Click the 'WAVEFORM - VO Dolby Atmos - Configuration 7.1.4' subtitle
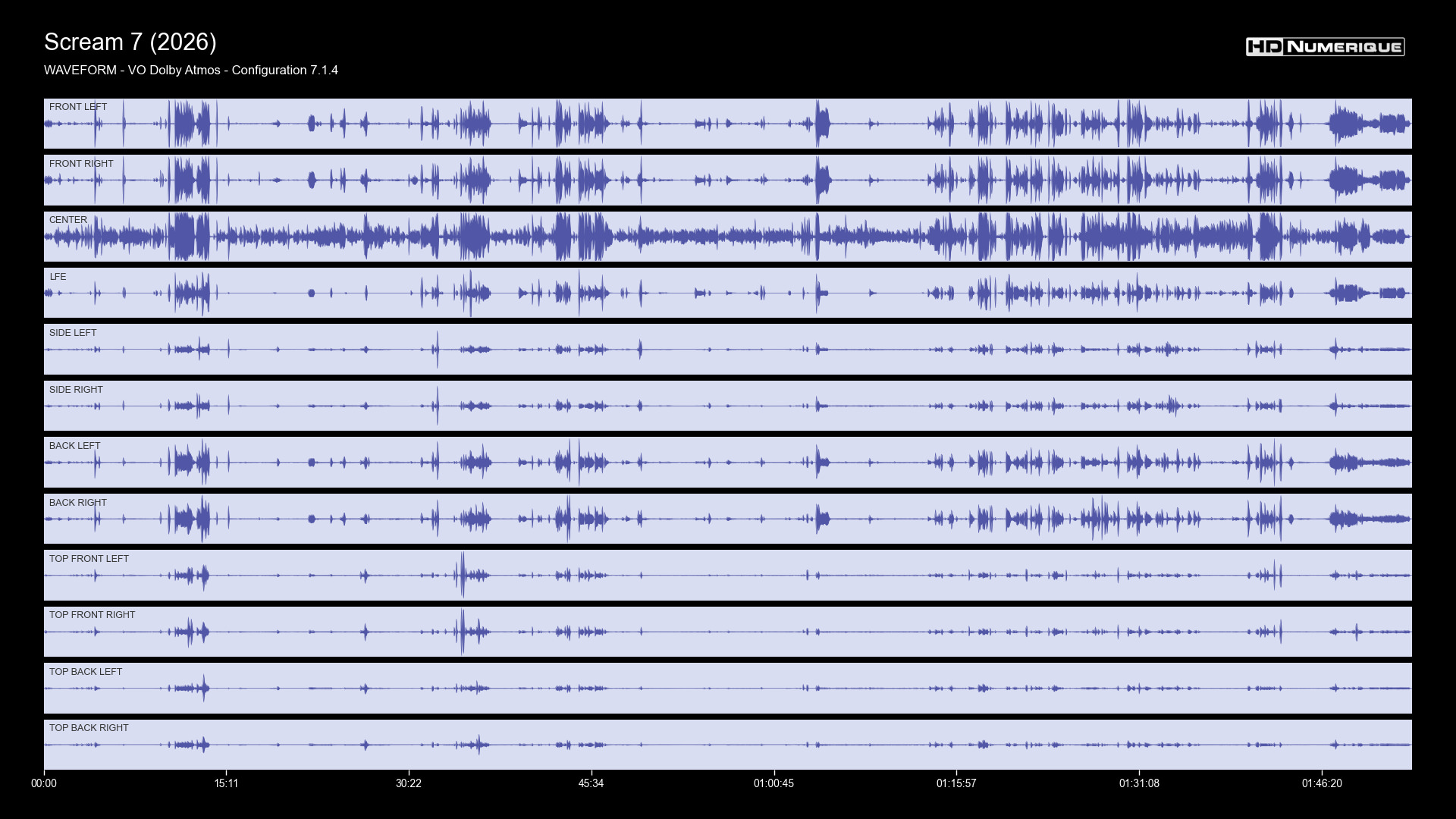 pos(191,70)
